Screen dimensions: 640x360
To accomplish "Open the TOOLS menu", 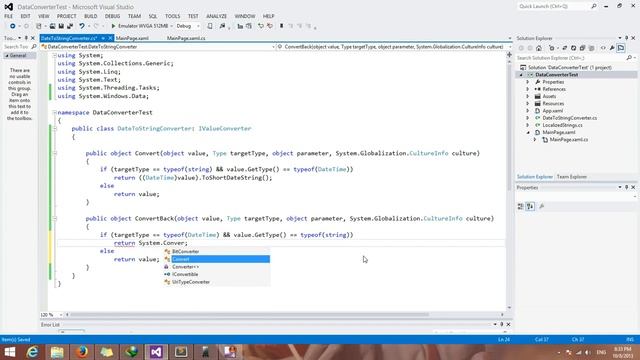I will coord(172,16).
